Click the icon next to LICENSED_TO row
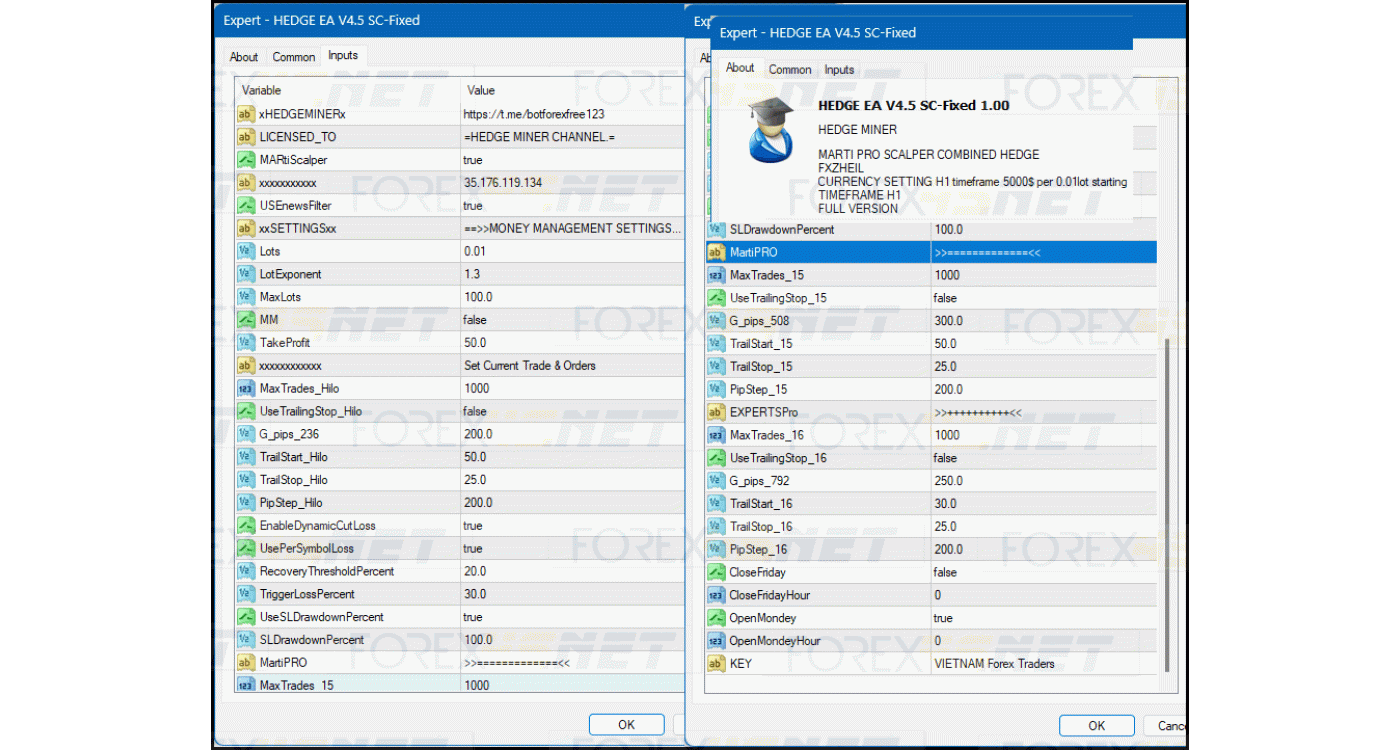Viewport: 1400px width, 750px height. [246, 137]
